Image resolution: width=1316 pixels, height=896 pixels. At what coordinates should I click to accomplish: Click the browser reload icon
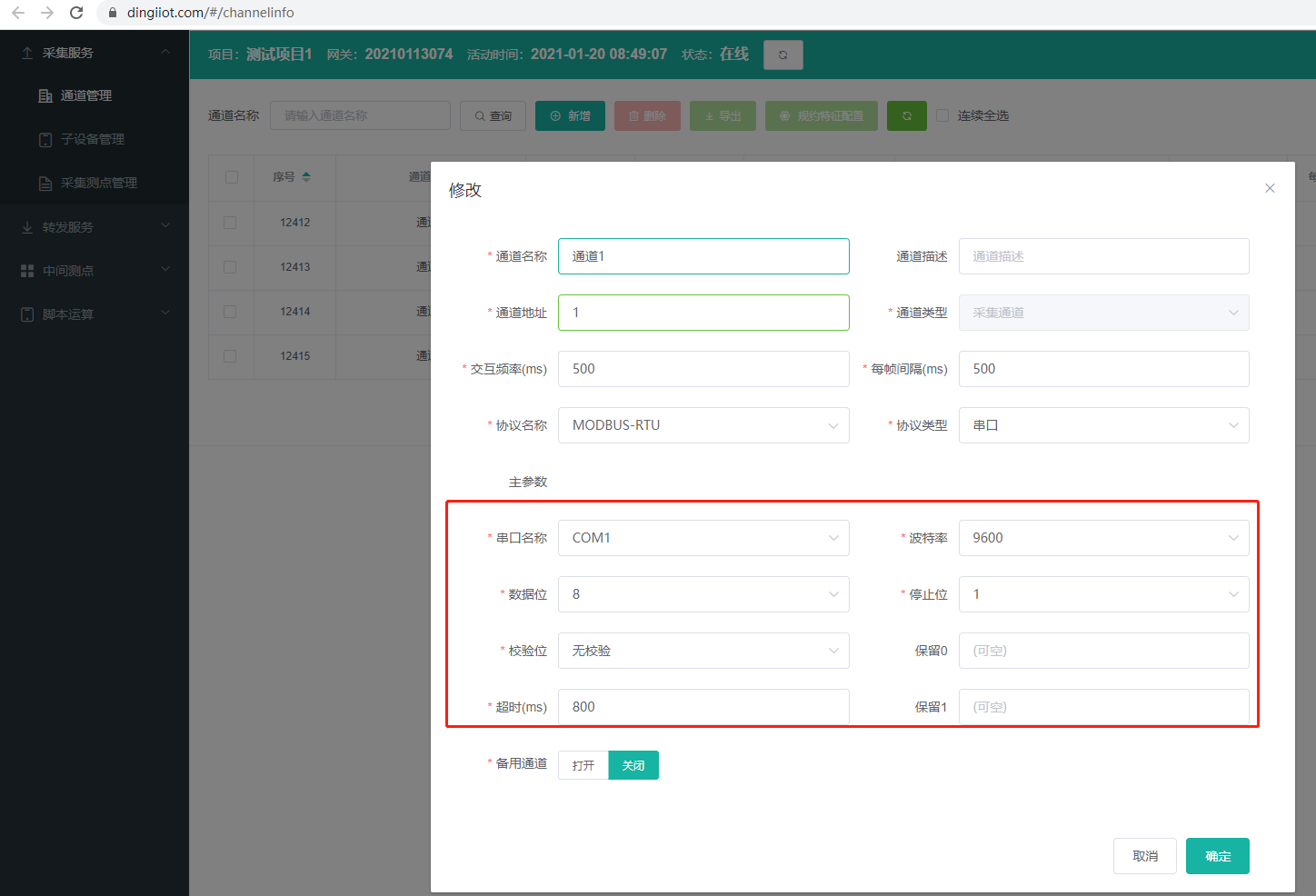click(x=76, y=13)
